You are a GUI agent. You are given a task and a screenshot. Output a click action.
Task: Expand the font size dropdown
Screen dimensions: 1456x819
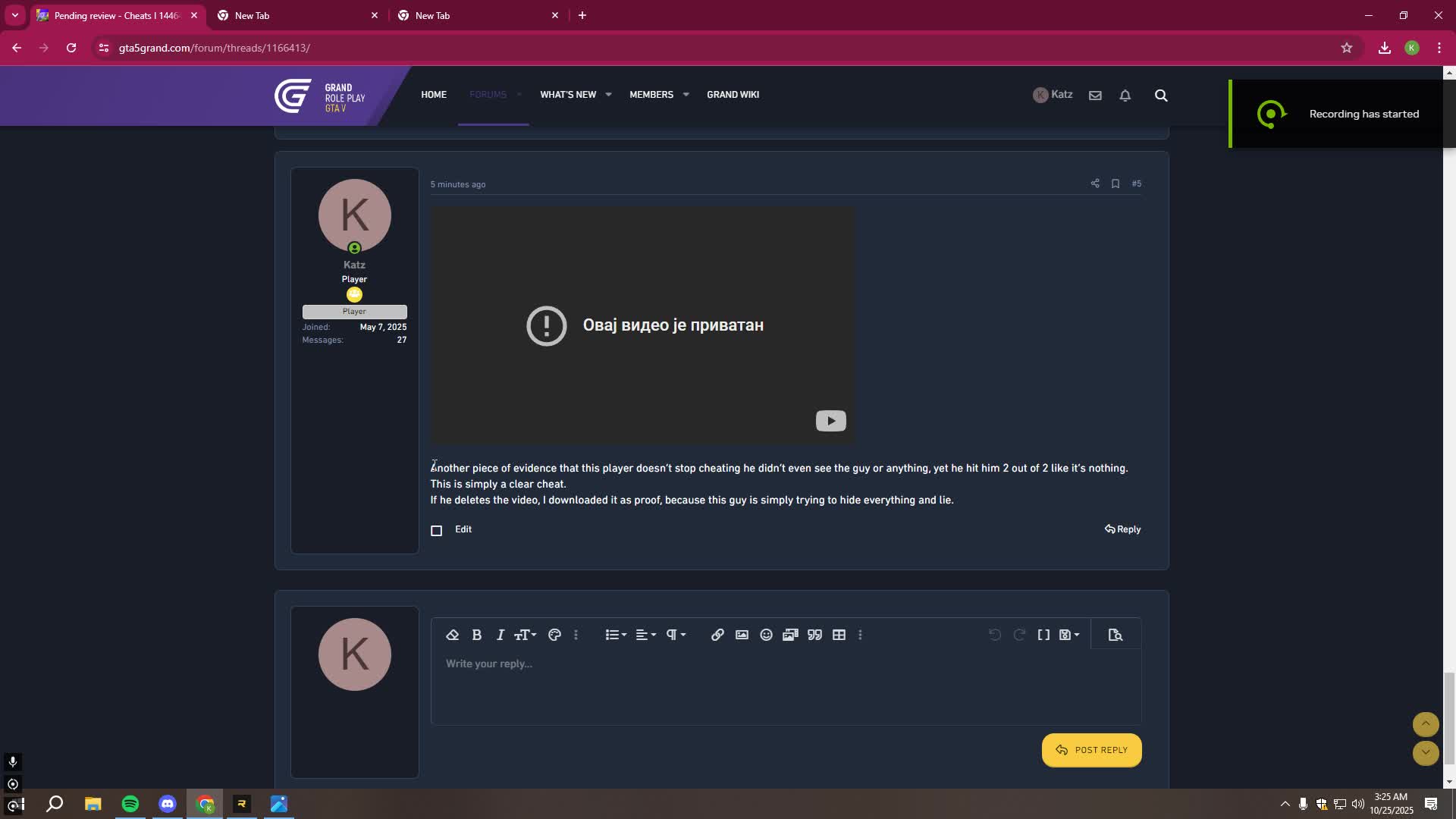click(x=526, y=635)
